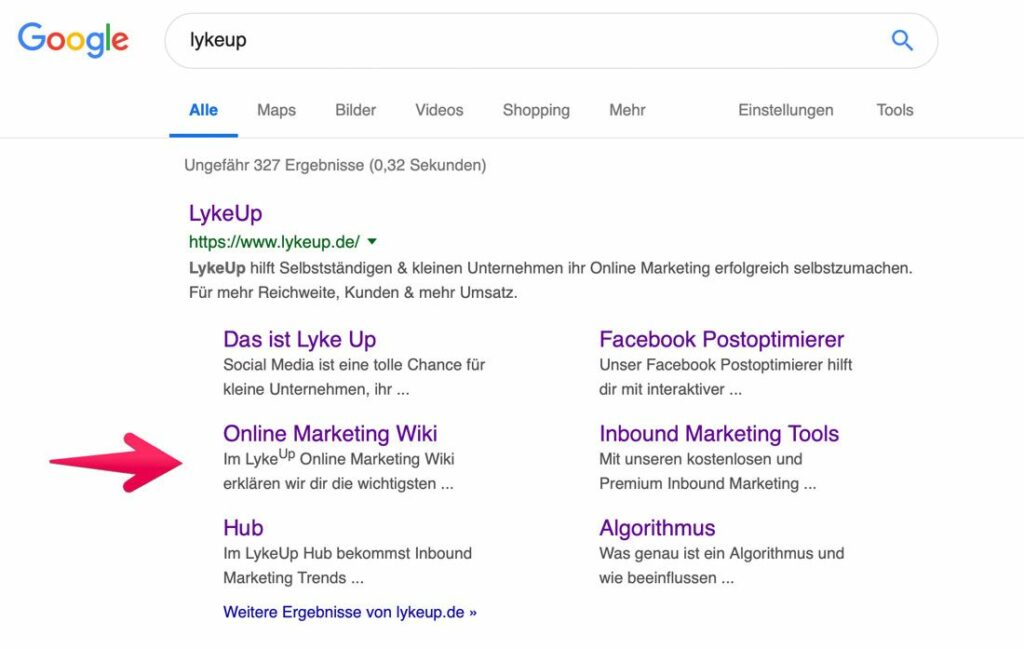
Task: Click the search input field with 'lykeup'
Action: click(x=400, y=40)
